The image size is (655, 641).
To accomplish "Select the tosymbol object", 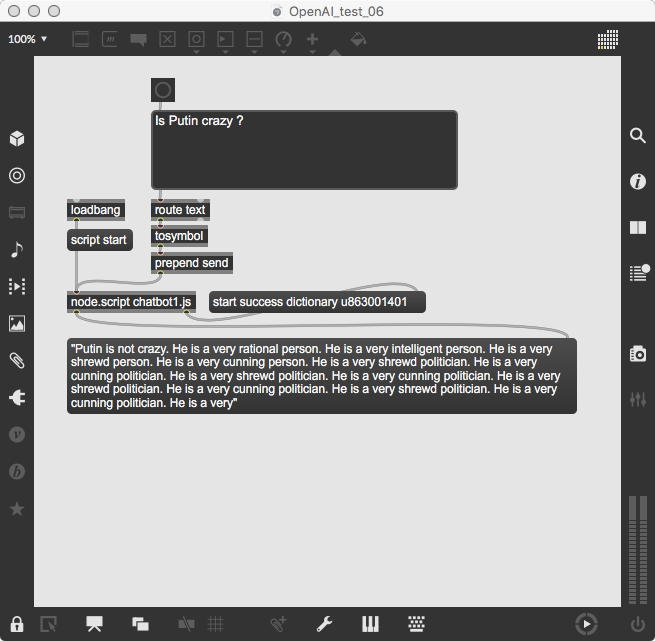I will tap(179, 236).
